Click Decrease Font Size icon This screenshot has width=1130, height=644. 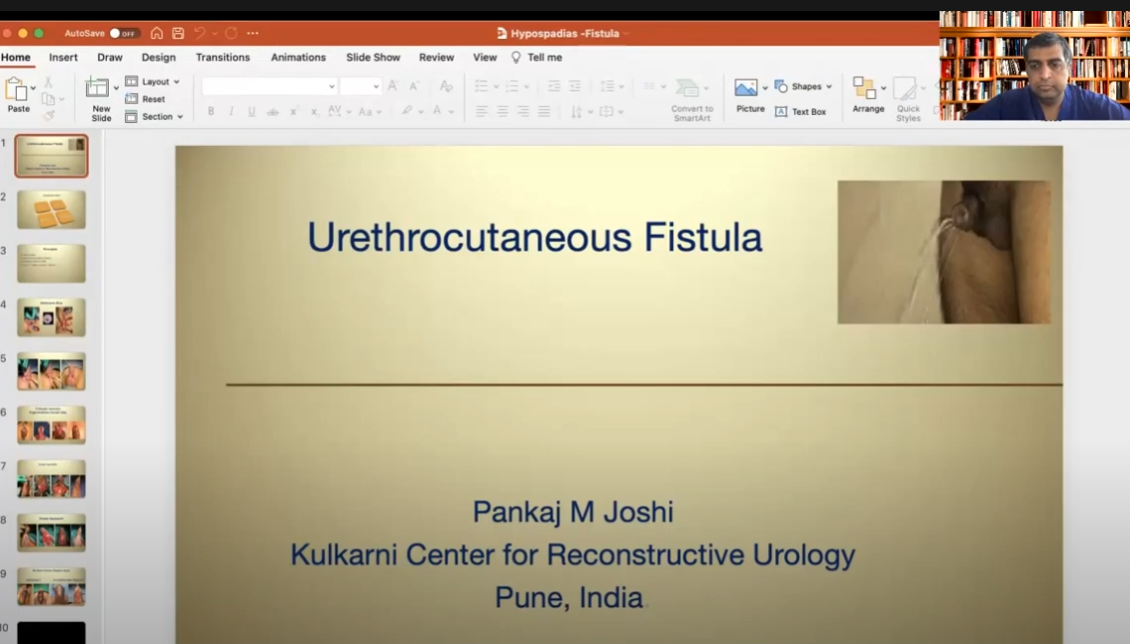(x=414, y=86)
